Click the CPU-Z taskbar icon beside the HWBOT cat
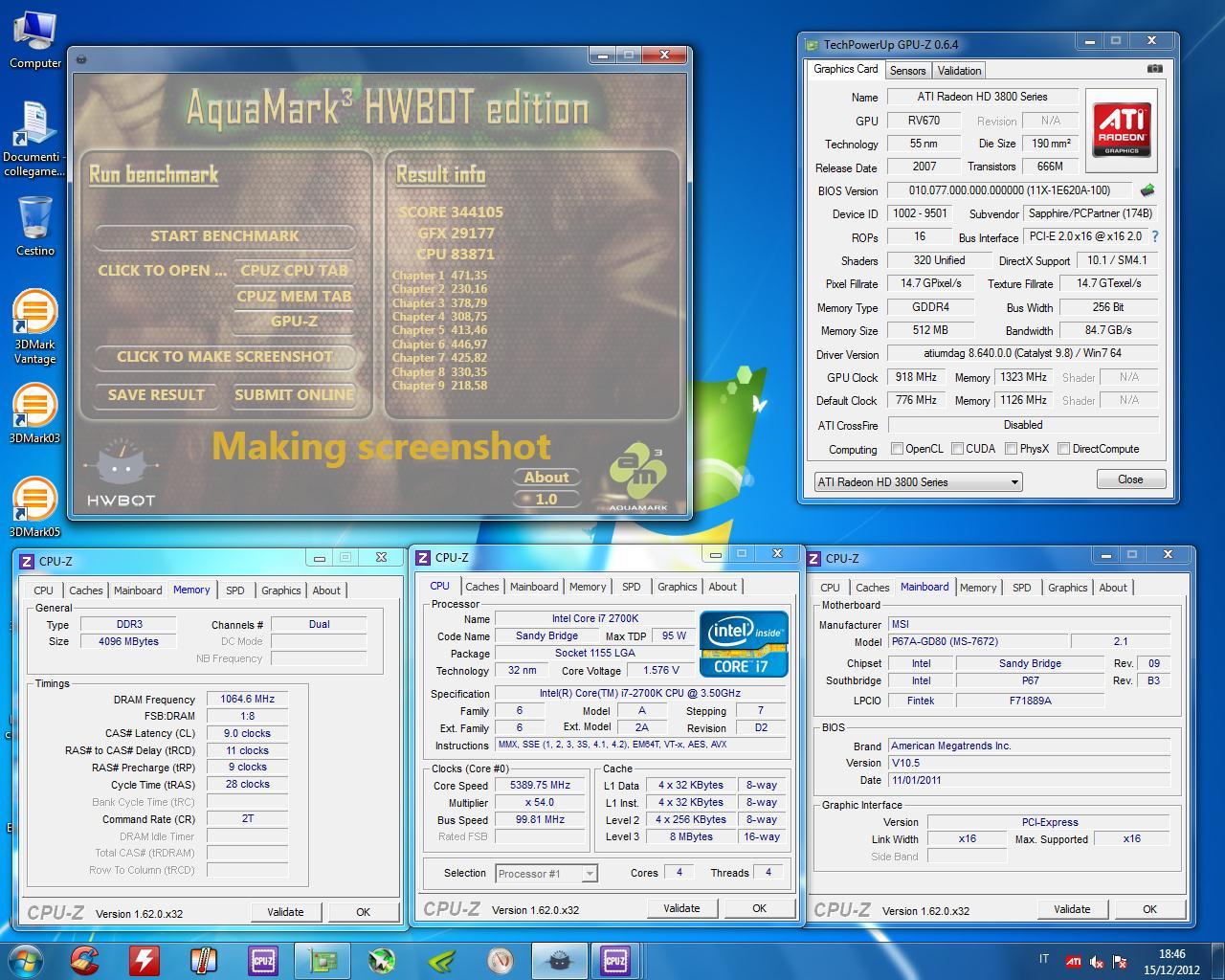The width and height of the screenshot is (1225, 980). [615, 960]
